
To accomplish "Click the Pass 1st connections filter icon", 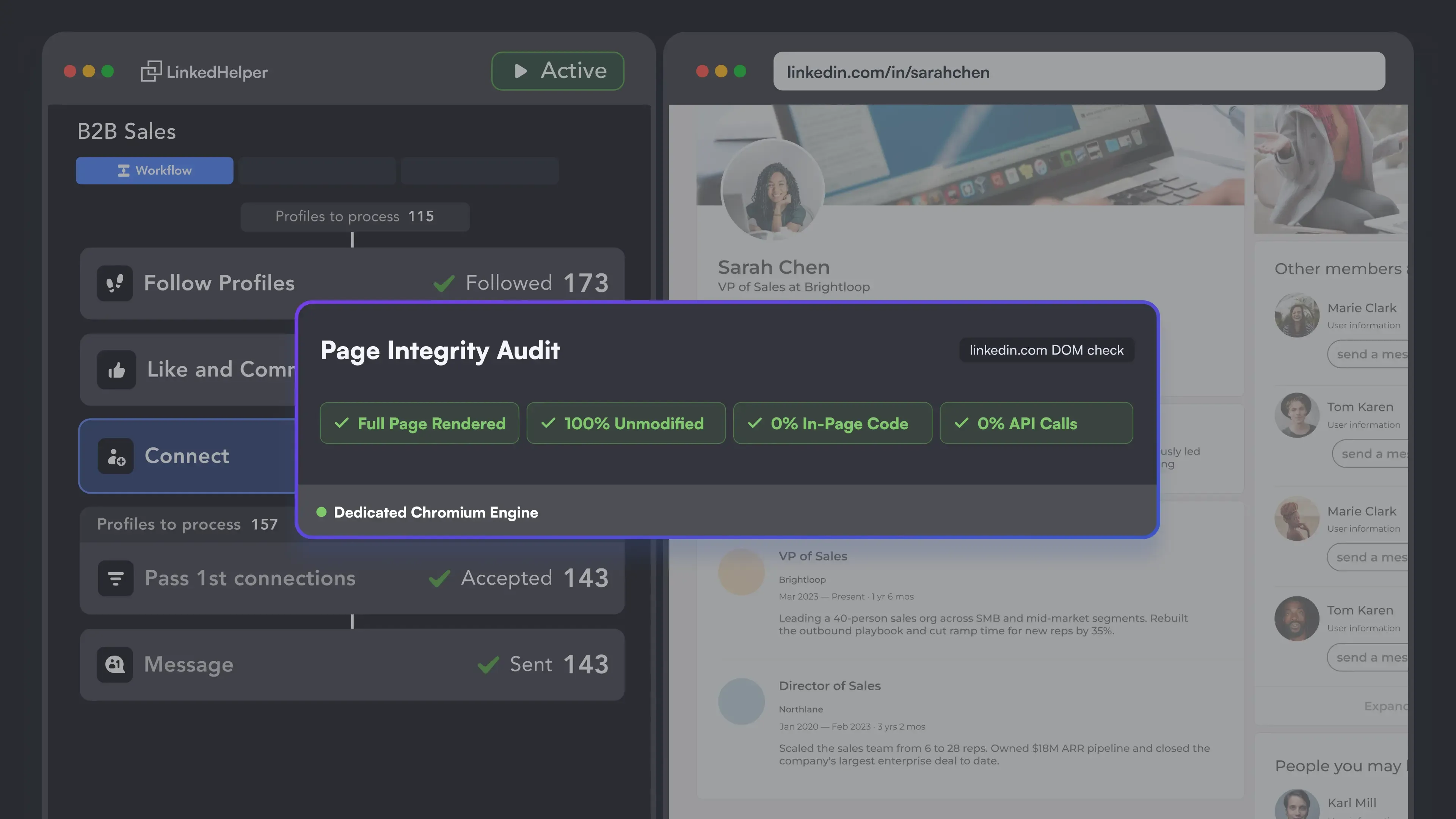I will pyautogui.click(x=115, y=578).
